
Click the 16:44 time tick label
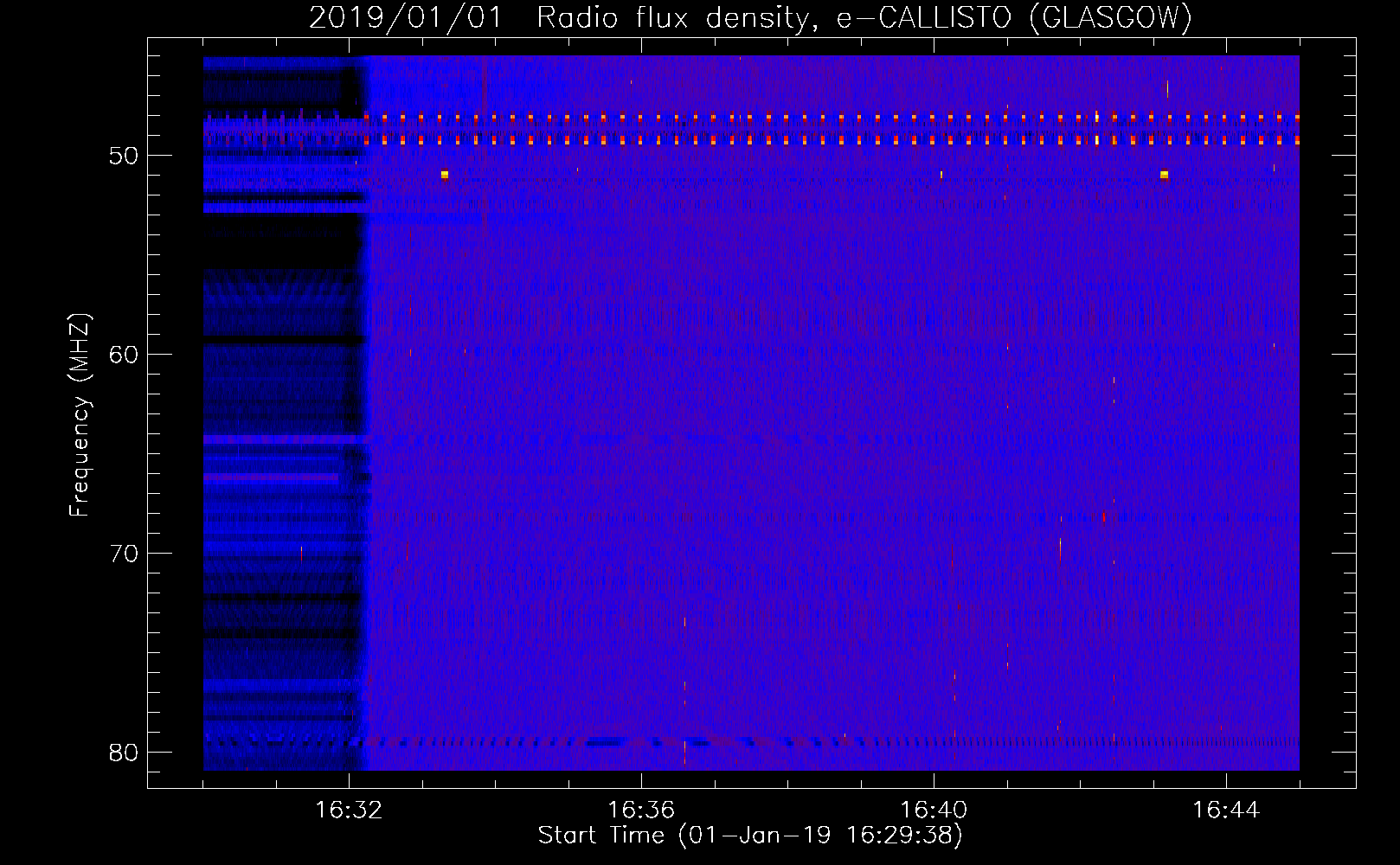(1226, 810)
